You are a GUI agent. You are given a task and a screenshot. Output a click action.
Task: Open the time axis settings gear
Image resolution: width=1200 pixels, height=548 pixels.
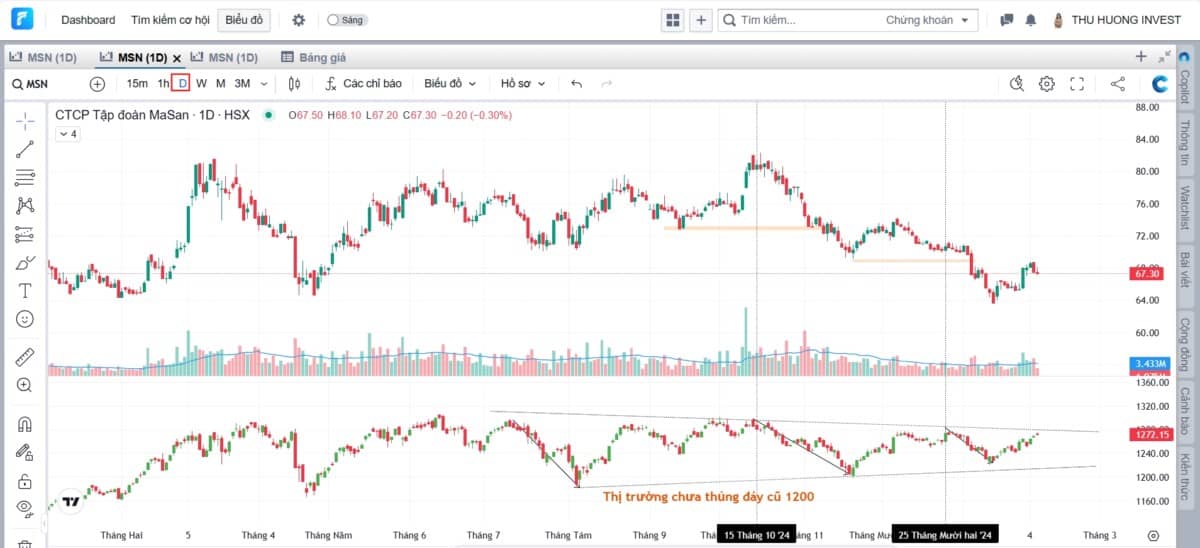(x=1154, y=536)
